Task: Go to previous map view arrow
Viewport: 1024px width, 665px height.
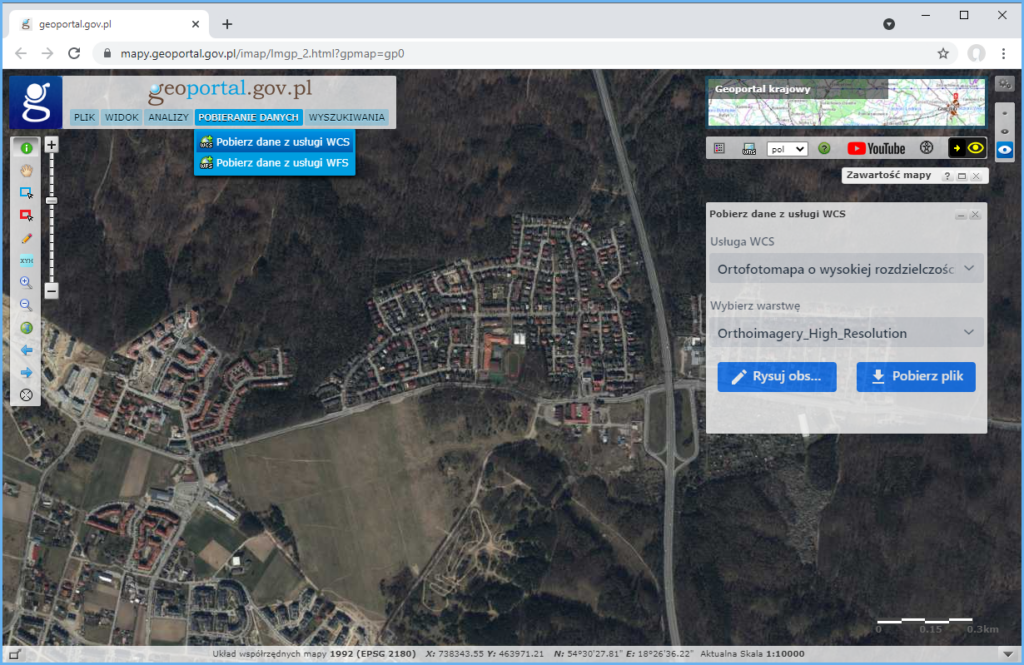Action: [26, 350]
